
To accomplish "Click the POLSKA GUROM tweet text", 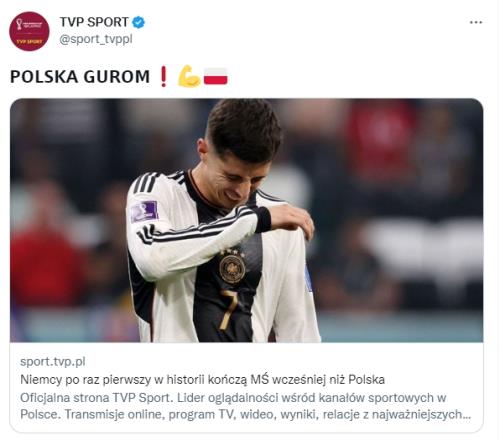I will coord(80,76).
